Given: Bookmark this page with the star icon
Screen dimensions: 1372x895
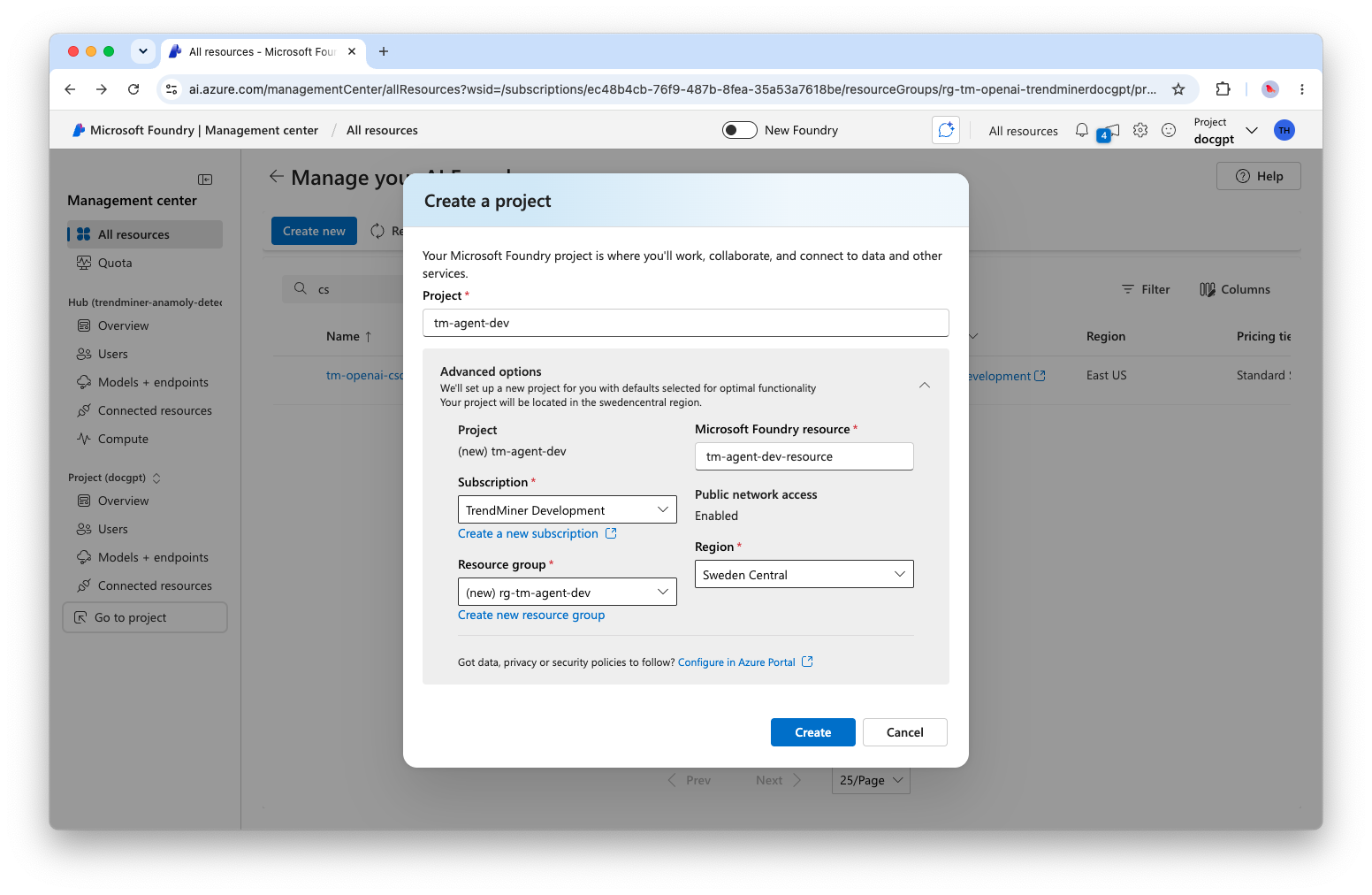Looking at the screenshot, I should 1178,89.
